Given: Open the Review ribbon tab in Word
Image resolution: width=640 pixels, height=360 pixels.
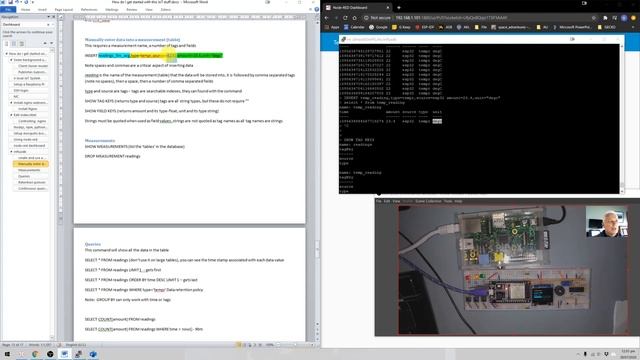Looking at the screenshot, I should (131, 9).
